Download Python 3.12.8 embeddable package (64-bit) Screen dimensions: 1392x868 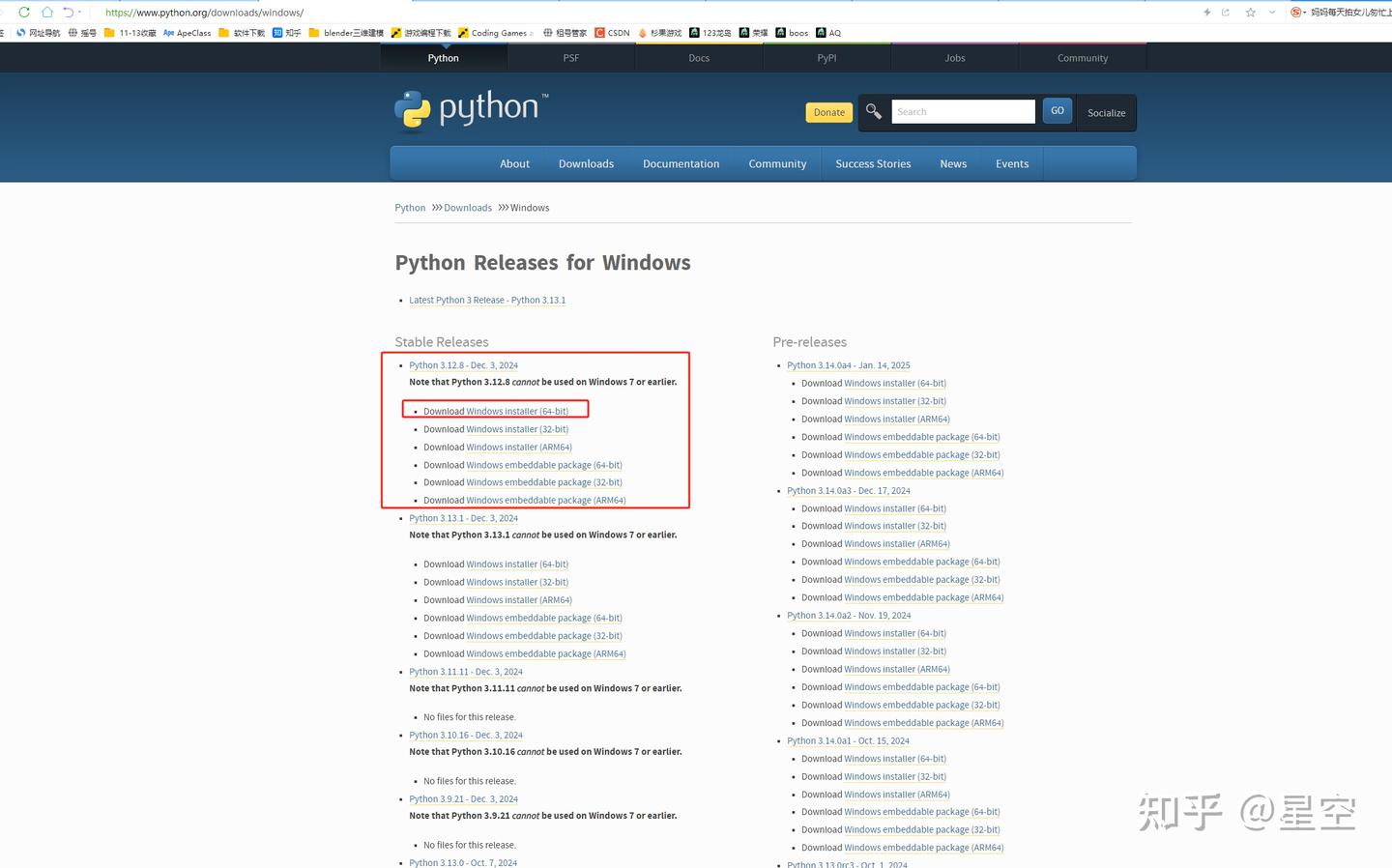pyautogui.click(x=544, y=465)
